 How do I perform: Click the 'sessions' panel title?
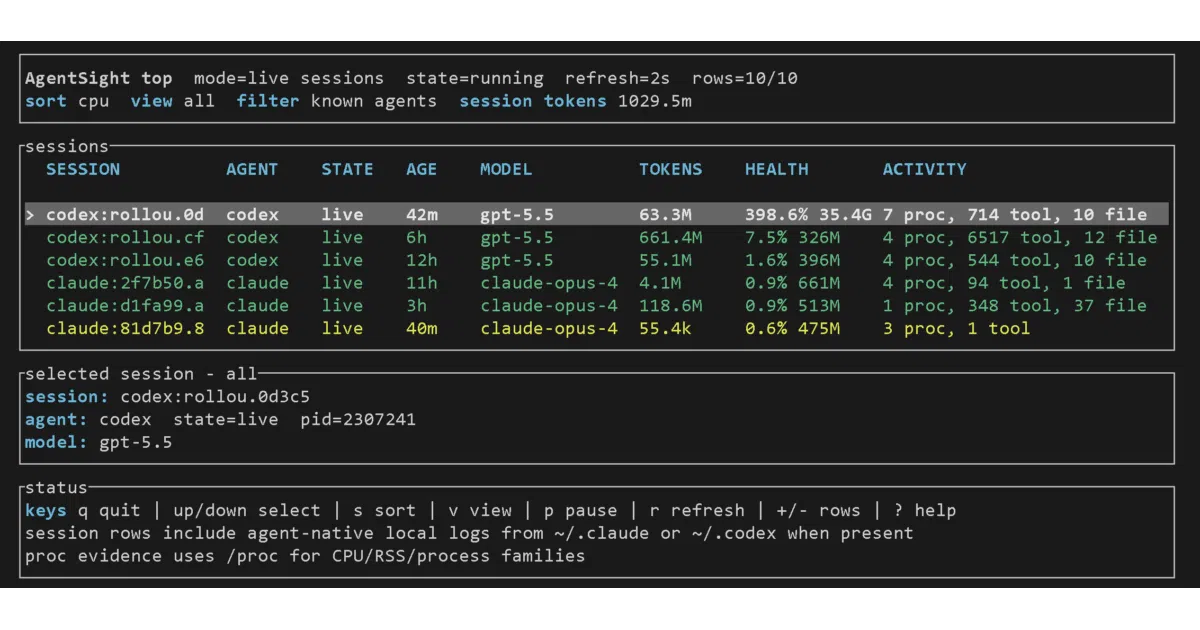67,146
